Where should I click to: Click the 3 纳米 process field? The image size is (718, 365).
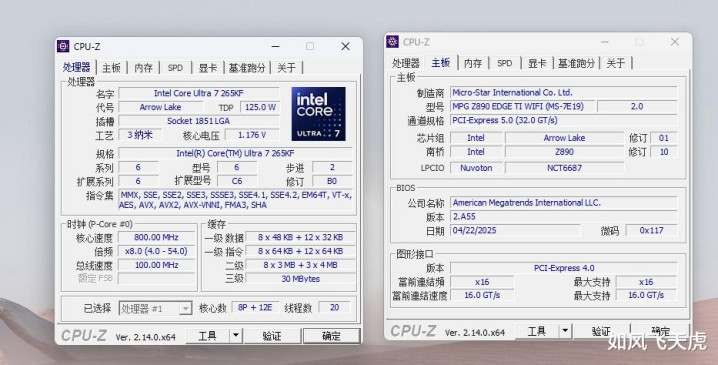140,135
